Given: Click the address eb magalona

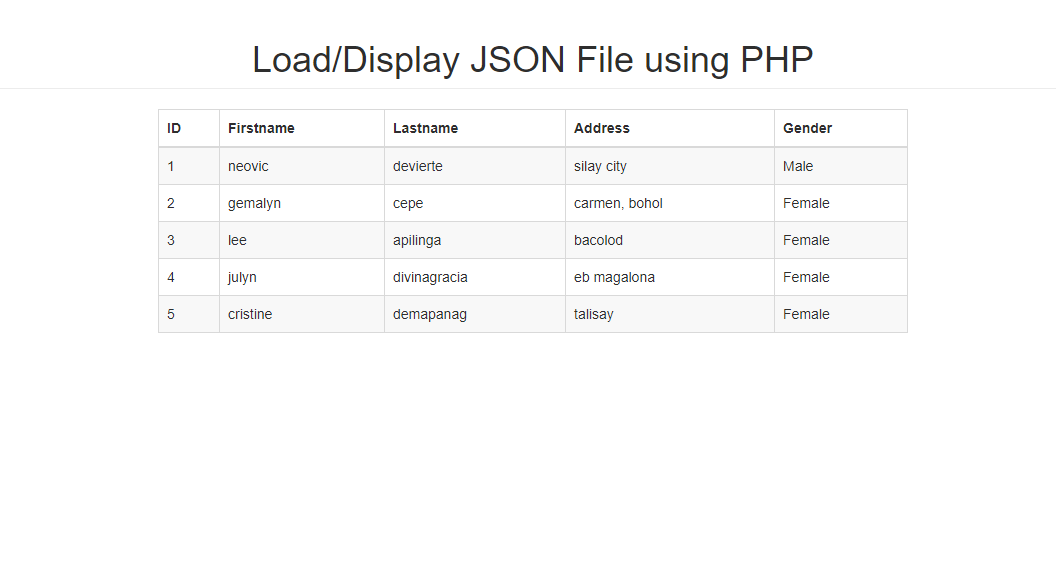Looking at the screenshot, I should (x=614, y=277).
